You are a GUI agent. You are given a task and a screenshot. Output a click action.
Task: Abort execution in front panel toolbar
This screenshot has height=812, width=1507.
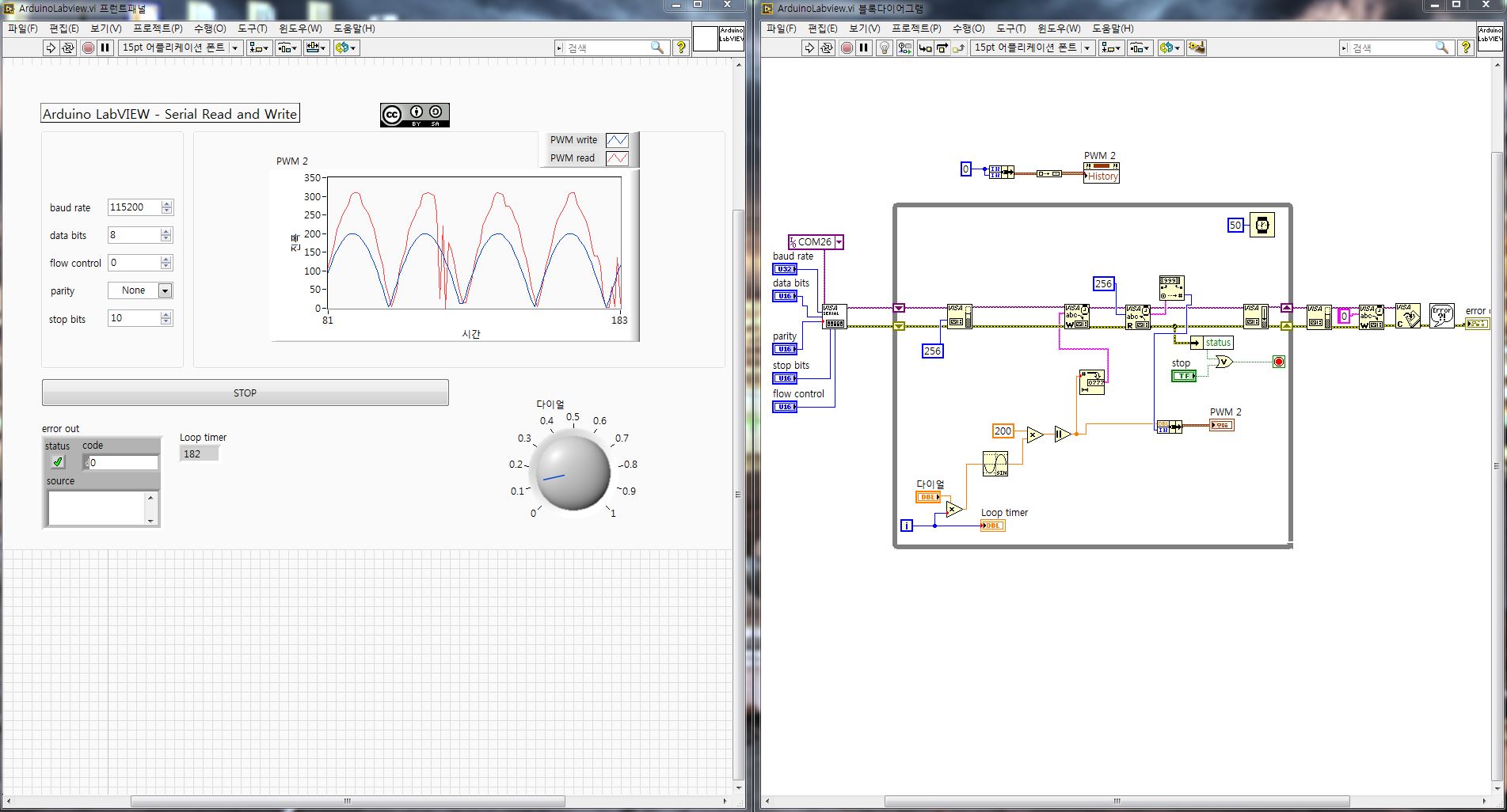point(88,47)
